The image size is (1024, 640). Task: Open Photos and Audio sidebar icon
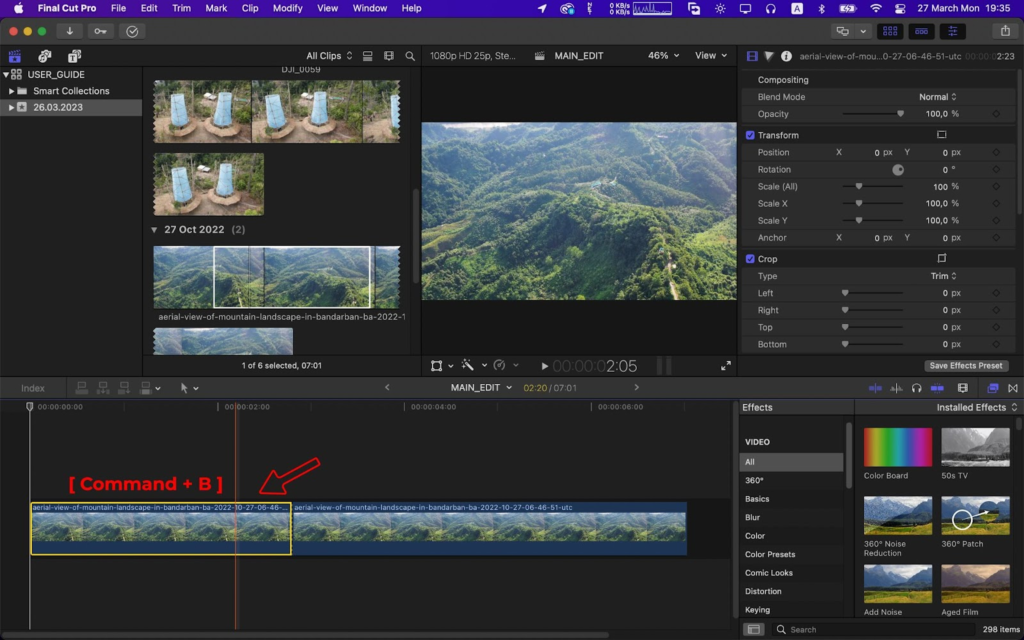[x=44, y=56]
